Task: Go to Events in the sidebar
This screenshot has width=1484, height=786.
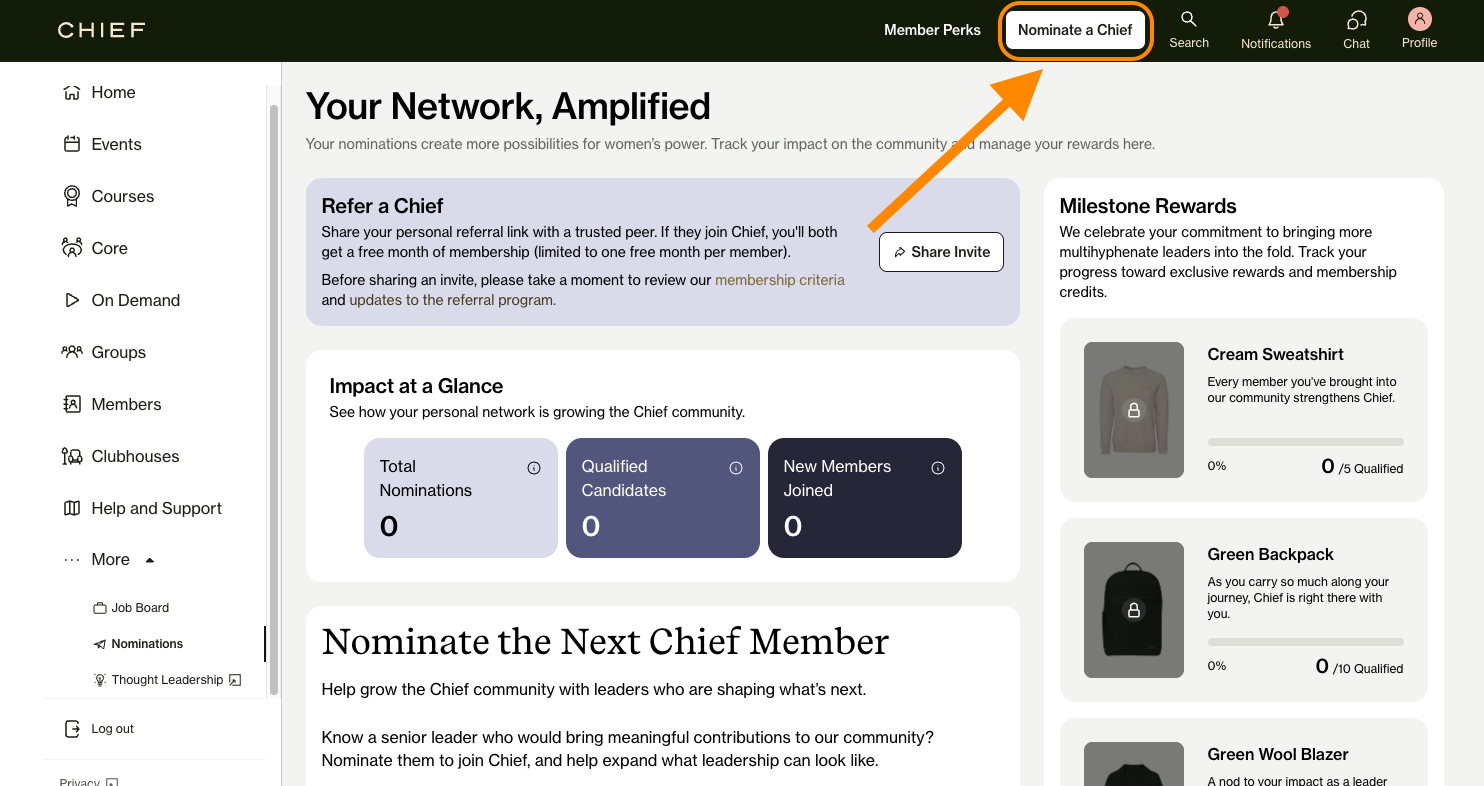Action: point(116,144)
